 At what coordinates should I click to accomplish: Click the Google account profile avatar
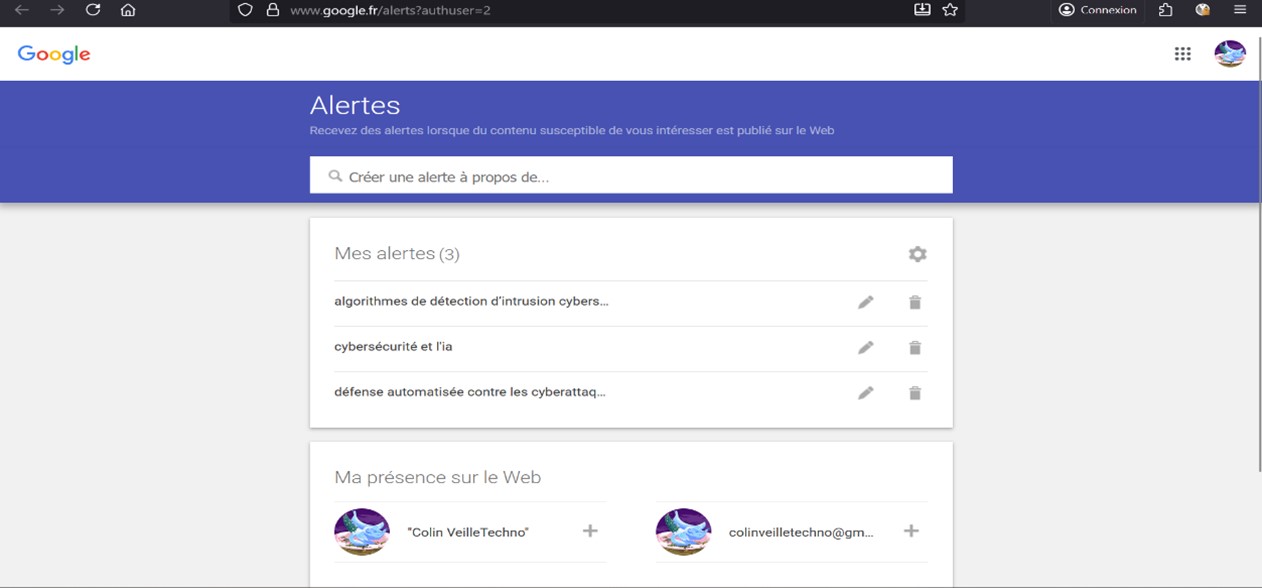tap(1229, 54)
